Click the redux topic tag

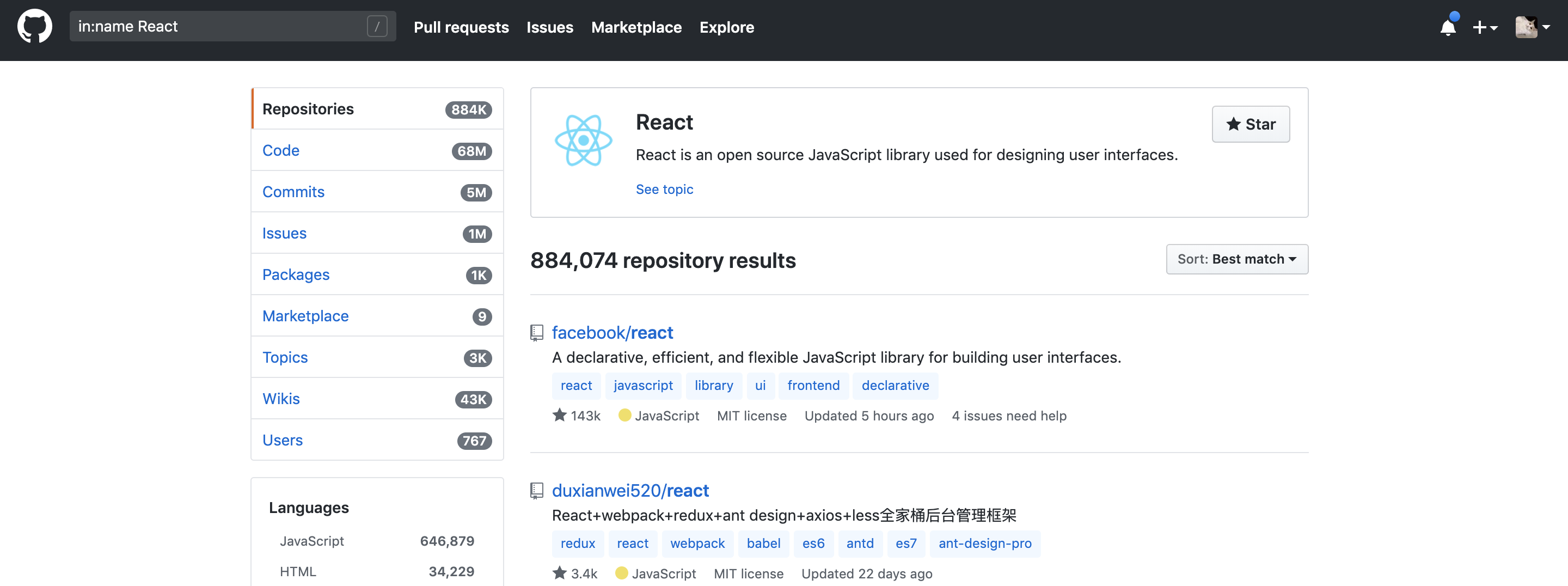pyautogui.click(x=578, y=544)
